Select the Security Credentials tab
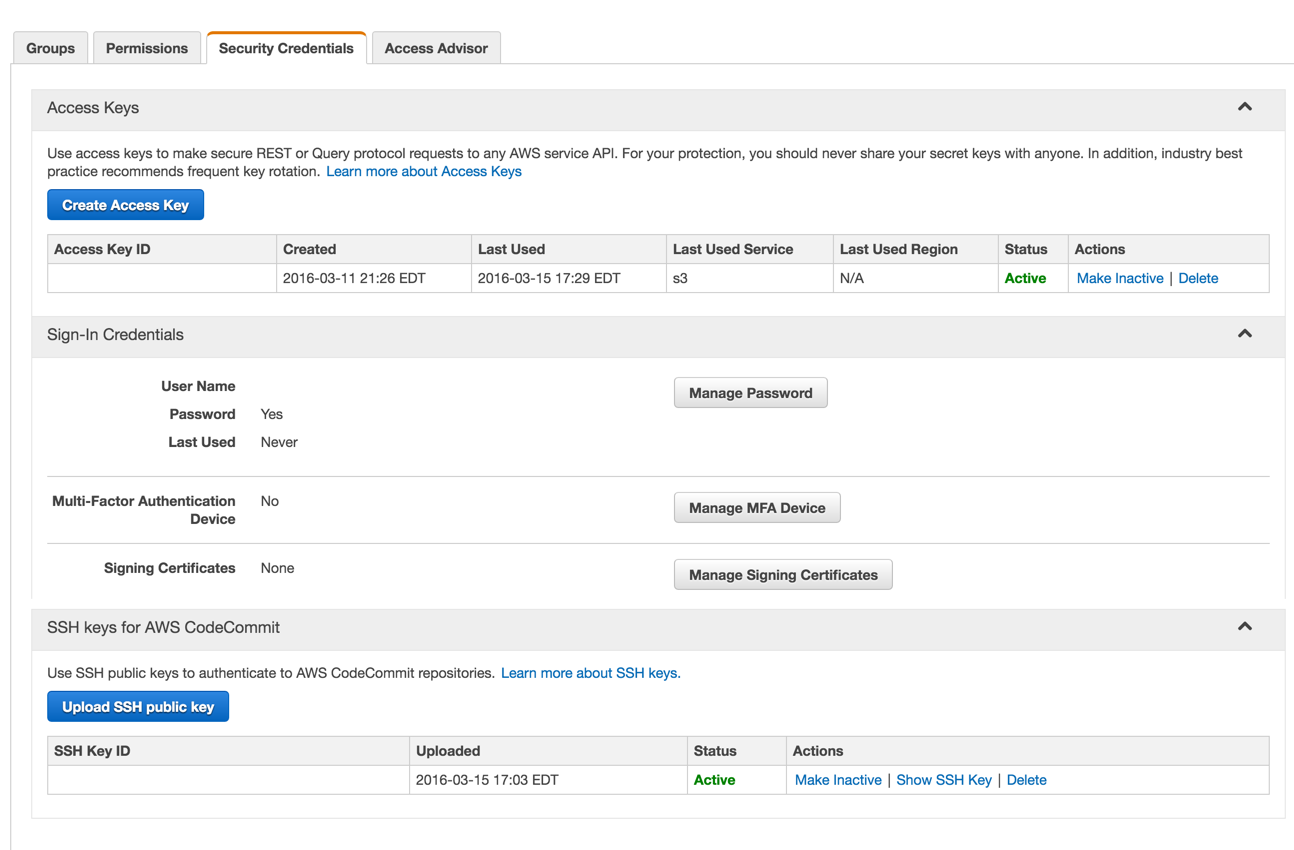1294x850 pixels. point(286,48)
